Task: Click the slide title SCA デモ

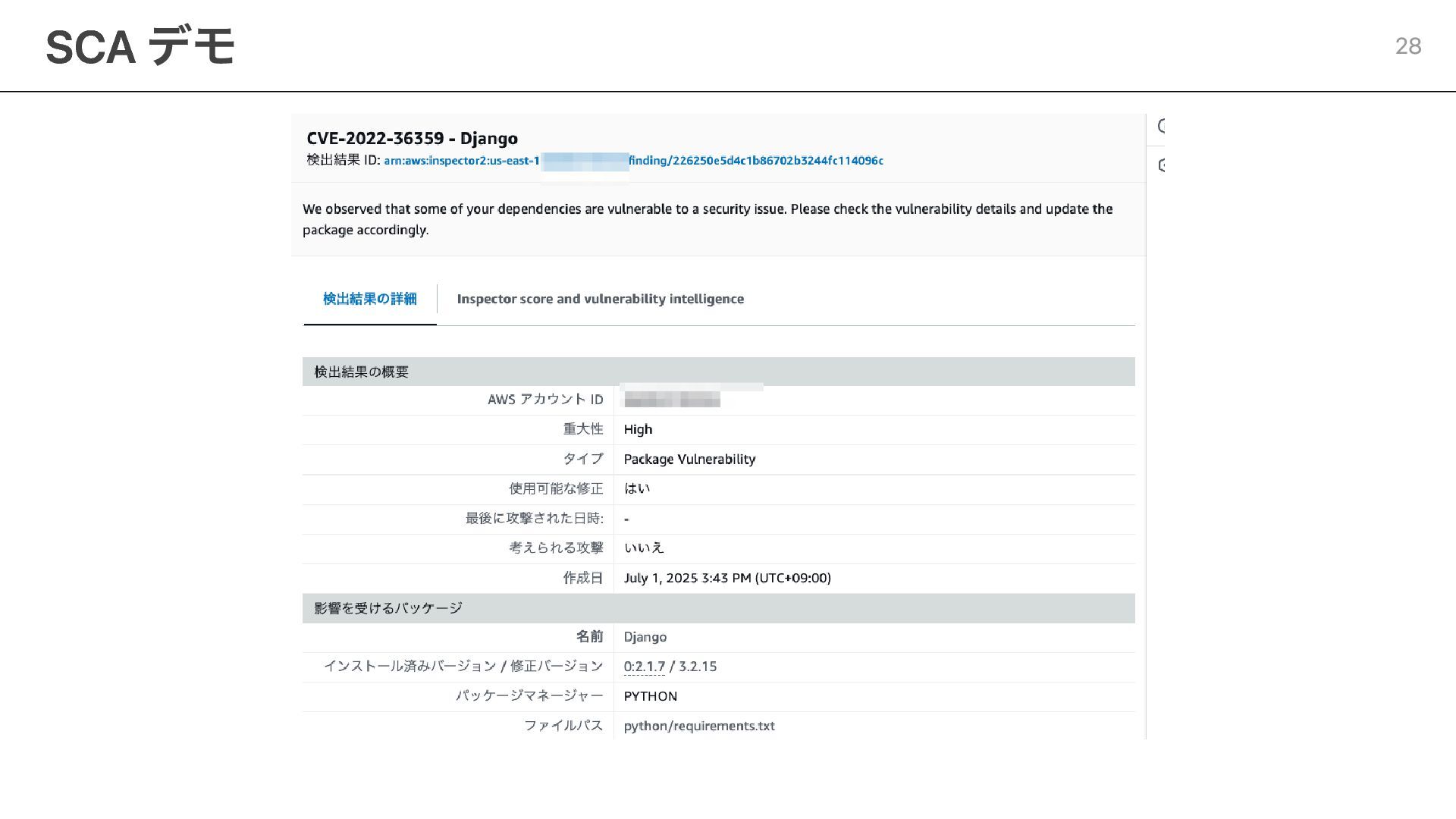Action: click(x=140, y=46)
